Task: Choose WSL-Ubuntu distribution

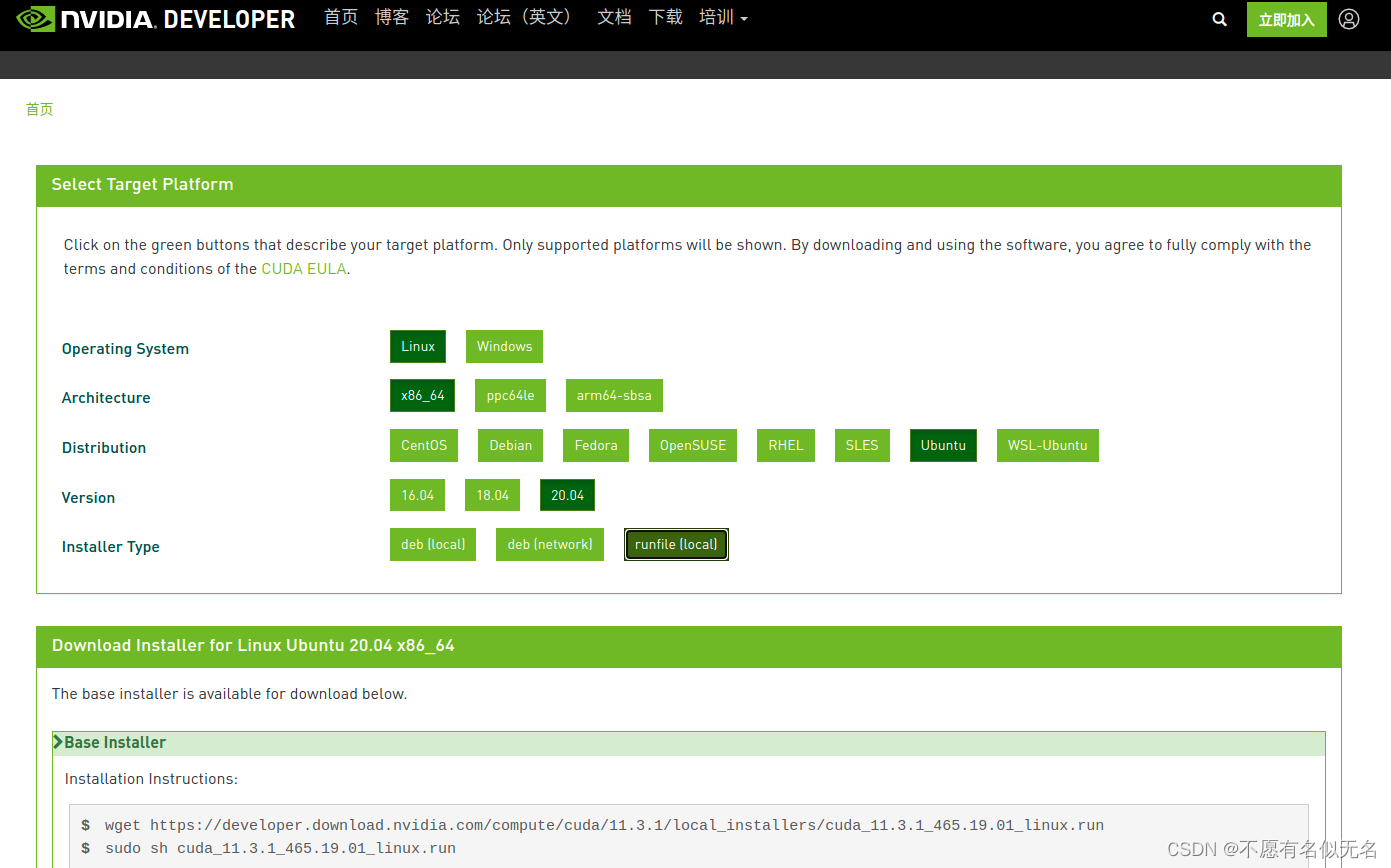Action: point(1047,446)
